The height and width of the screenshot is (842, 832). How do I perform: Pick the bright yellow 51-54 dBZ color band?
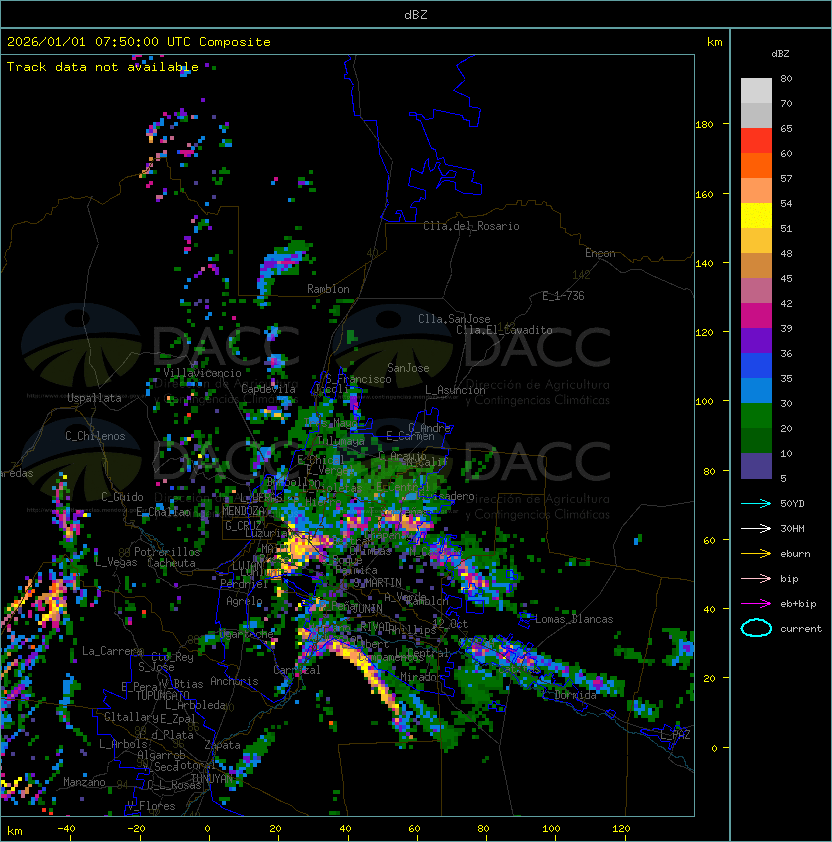(756, 216)
